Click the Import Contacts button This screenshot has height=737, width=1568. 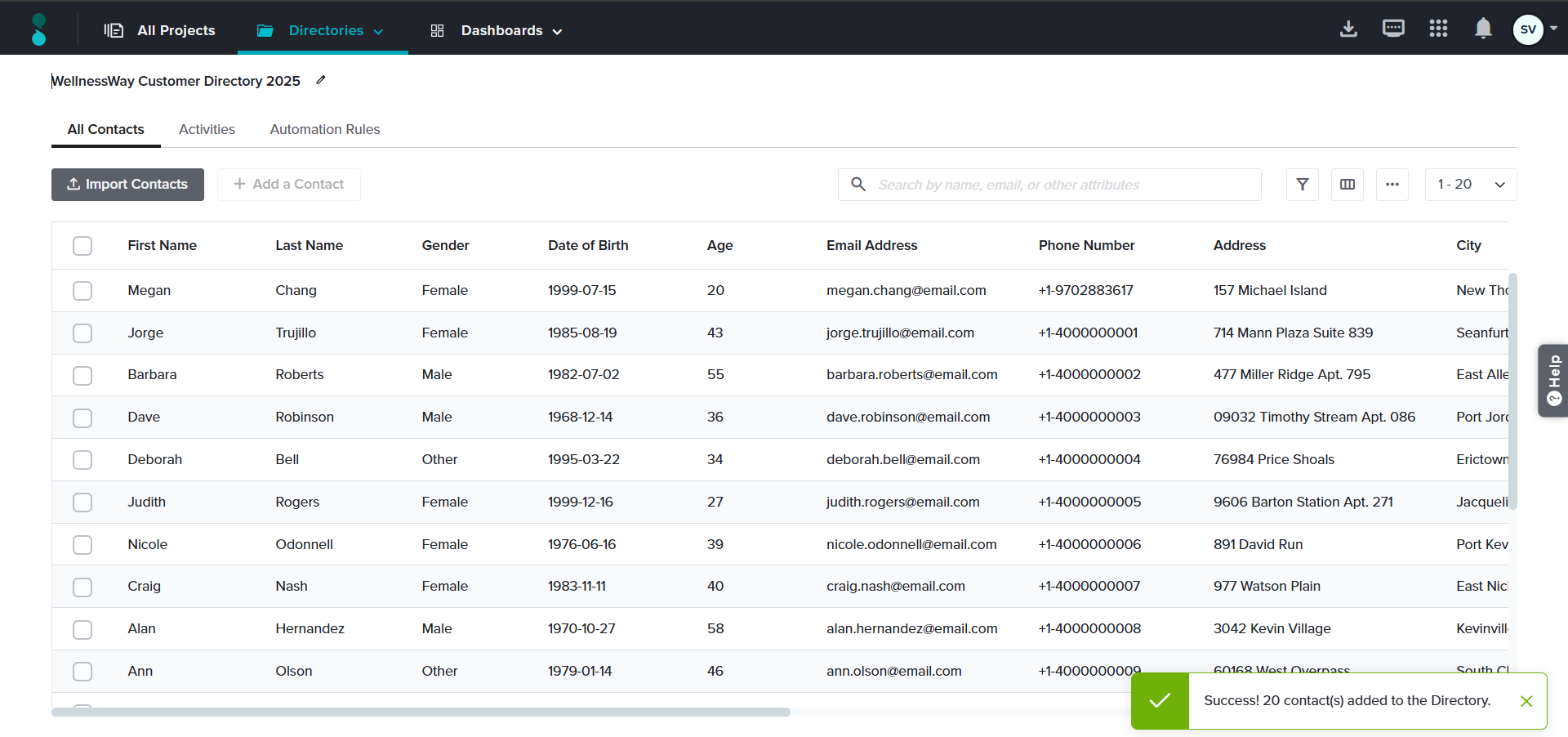tap(127, 185)
